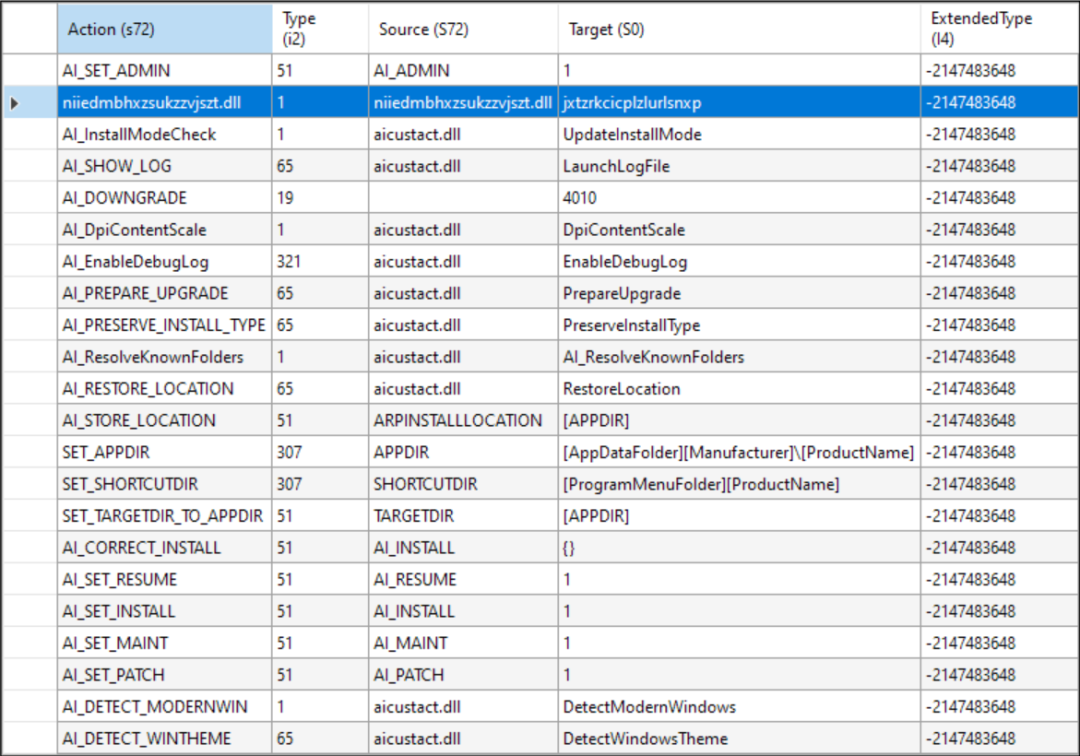Select the AI_EnableDebugLog type cell 321
This screenshot has width=1080, height=756.
click(x=320, y=262)
